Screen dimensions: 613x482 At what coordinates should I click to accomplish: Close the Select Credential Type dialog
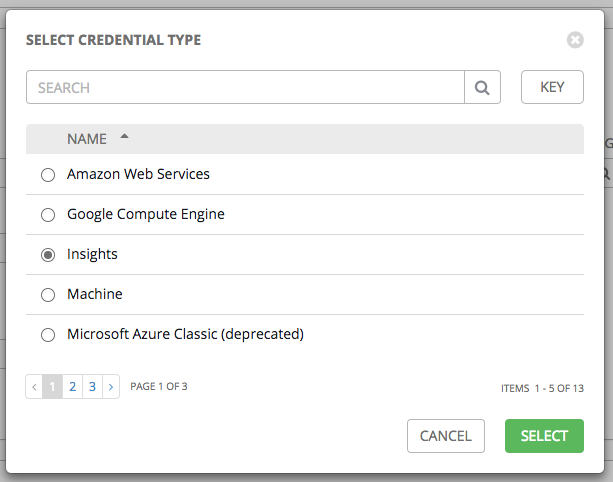pyautogui.click(x=575, y=40)
